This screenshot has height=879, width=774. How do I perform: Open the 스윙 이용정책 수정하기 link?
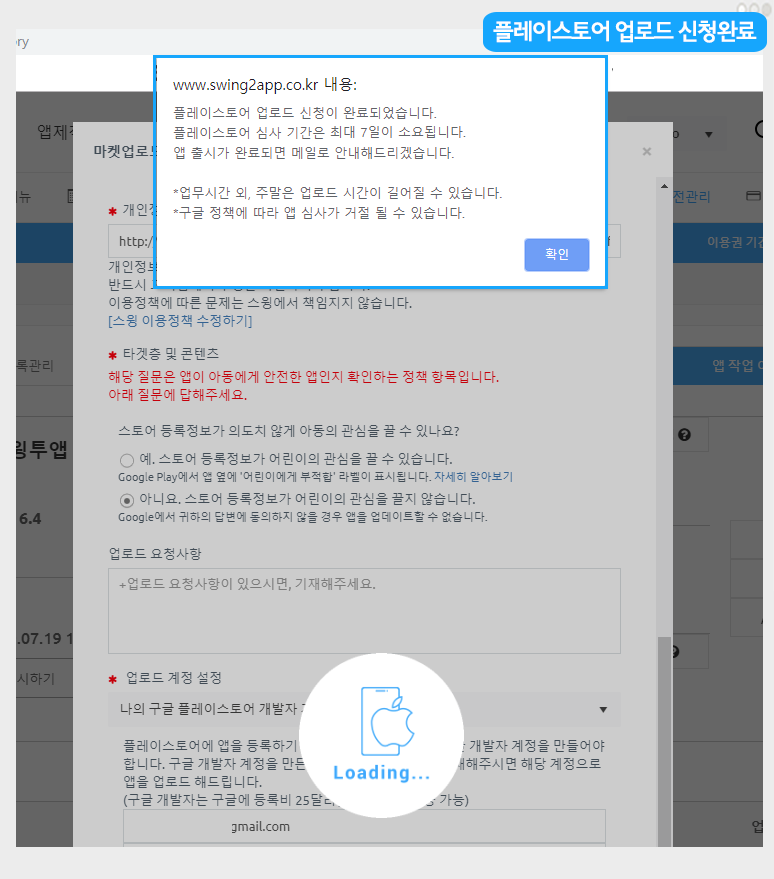pyautogui.click(x=180, y=321)
